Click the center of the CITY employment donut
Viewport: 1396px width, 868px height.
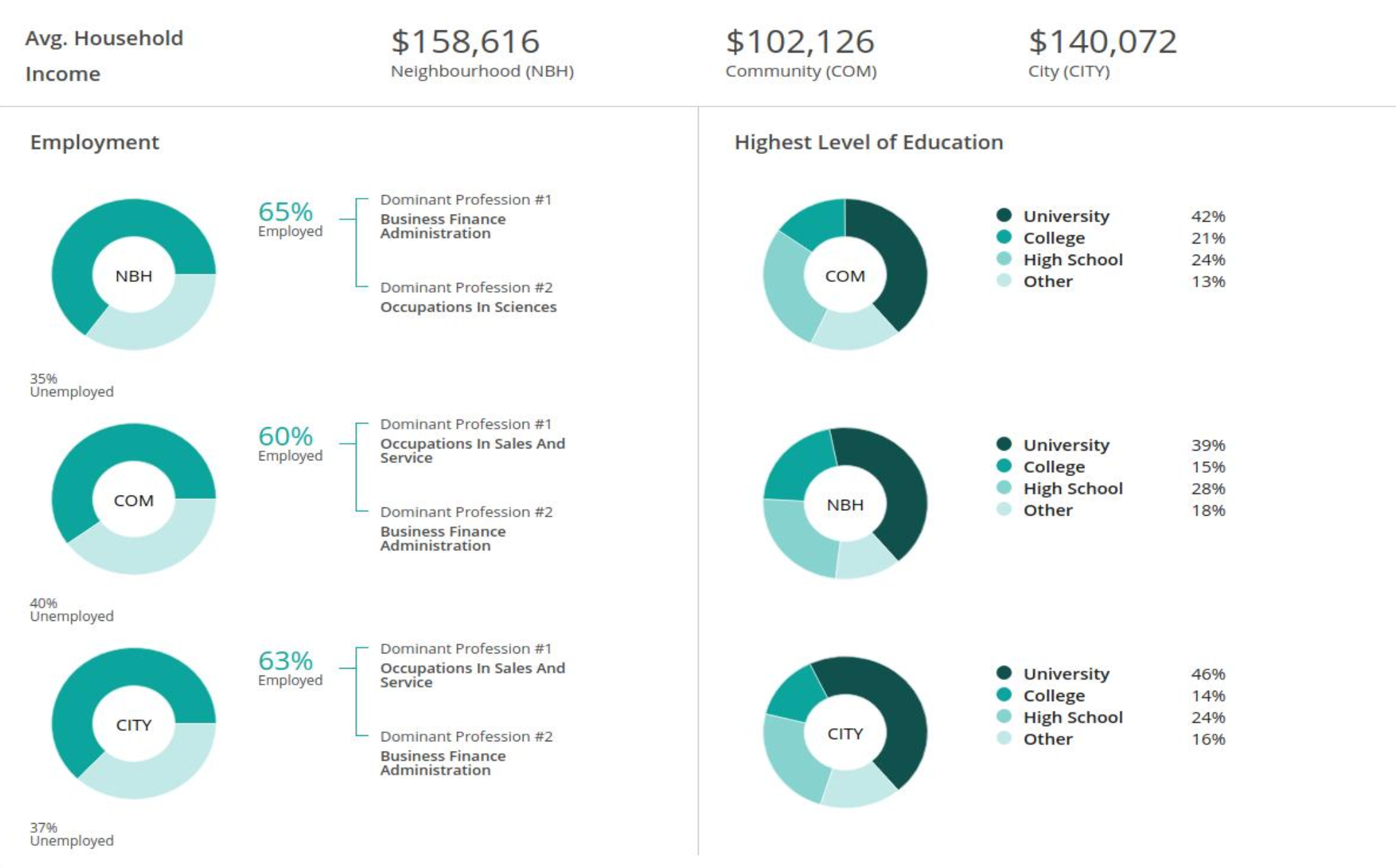[x=134, y=724]
